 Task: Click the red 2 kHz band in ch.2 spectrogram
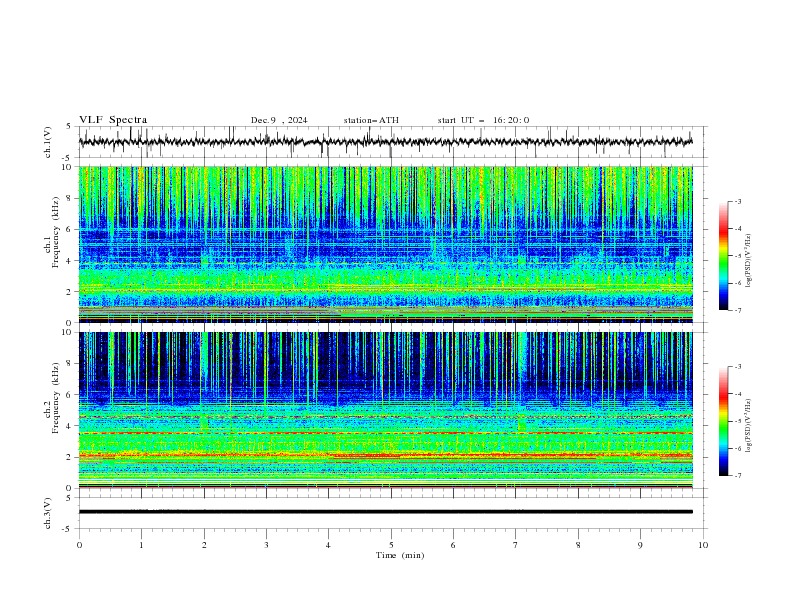point(385,455)
